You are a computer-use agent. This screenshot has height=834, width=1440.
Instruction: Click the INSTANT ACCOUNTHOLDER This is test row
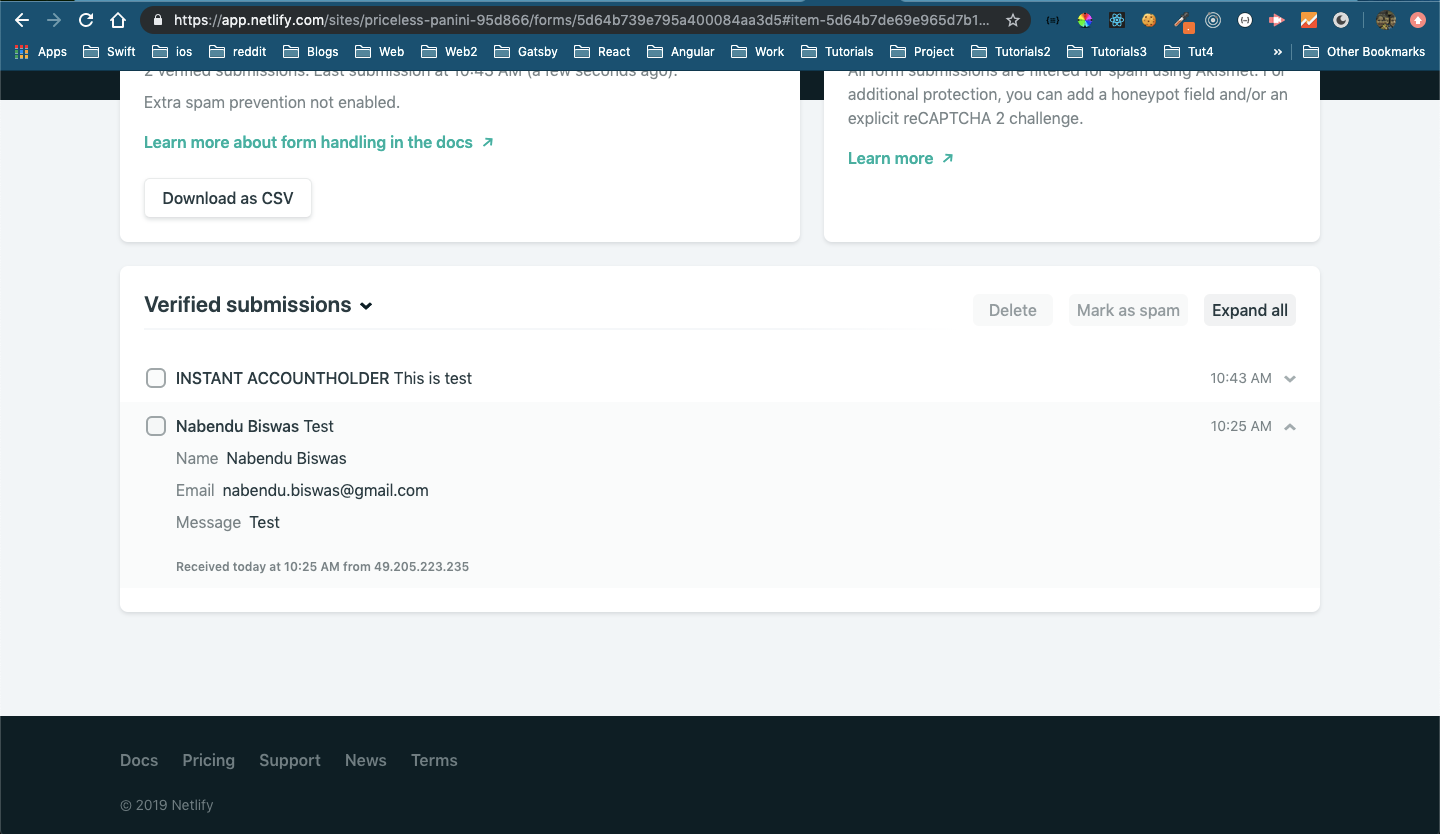coord(720,378)
